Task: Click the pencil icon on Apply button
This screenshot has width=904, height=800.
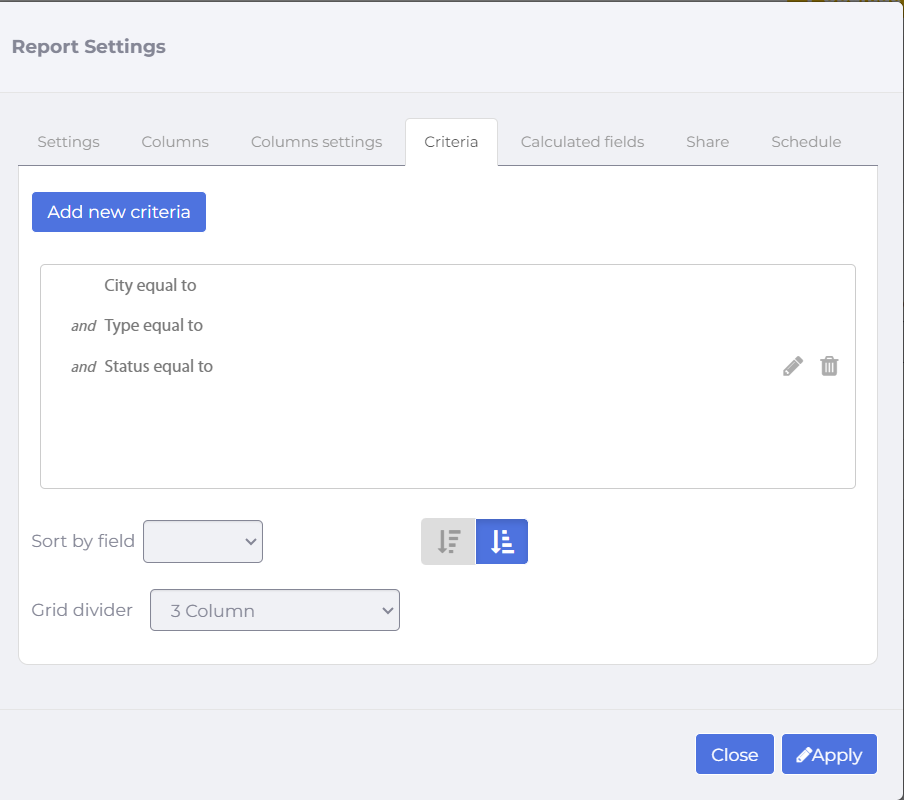Action: (x=804, y=754)
